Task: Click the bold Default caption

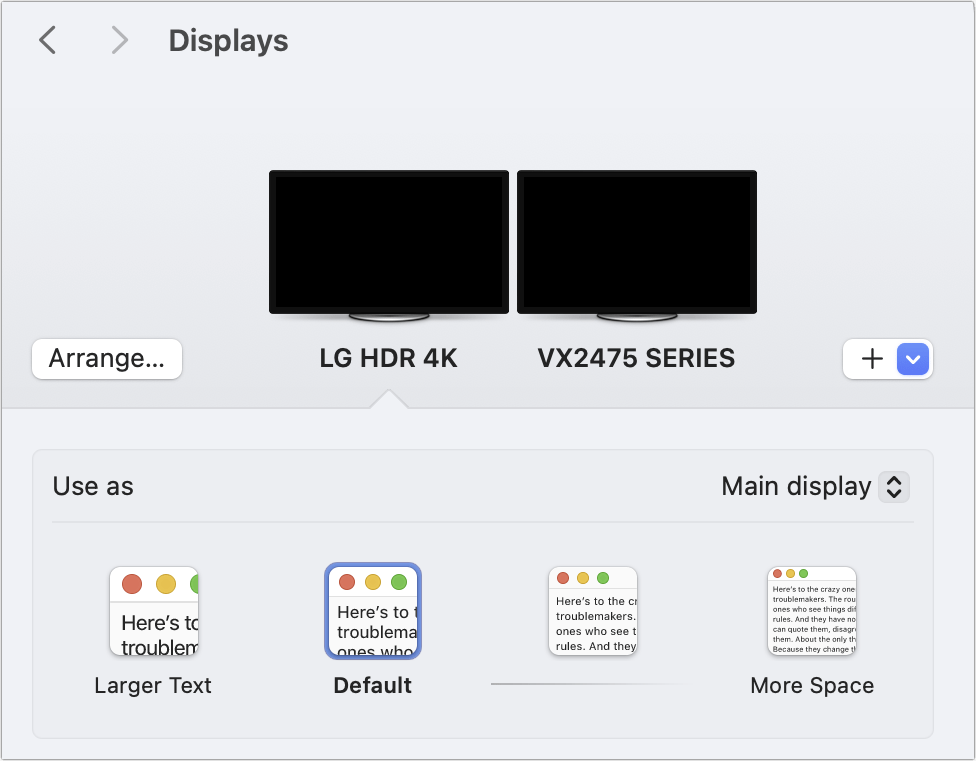Action: [x=373, y=686]
